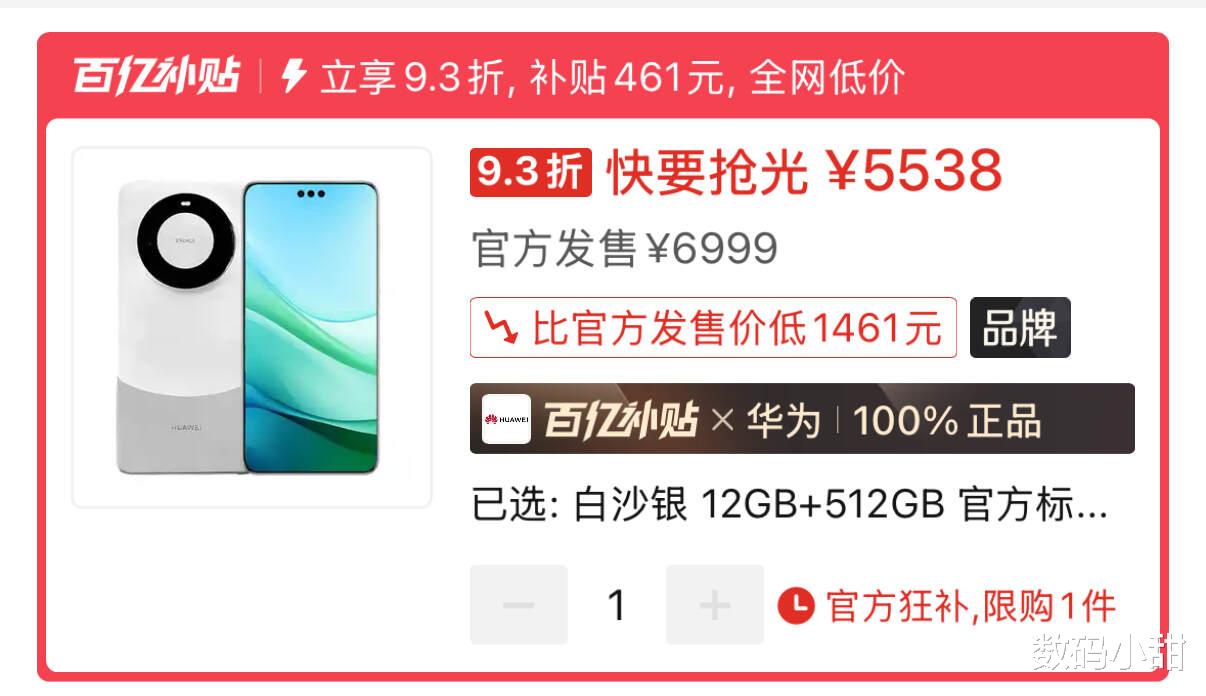1206x696 pixels.
Task: Click the red price-drop arrow icon
Action: click(501, 327)
